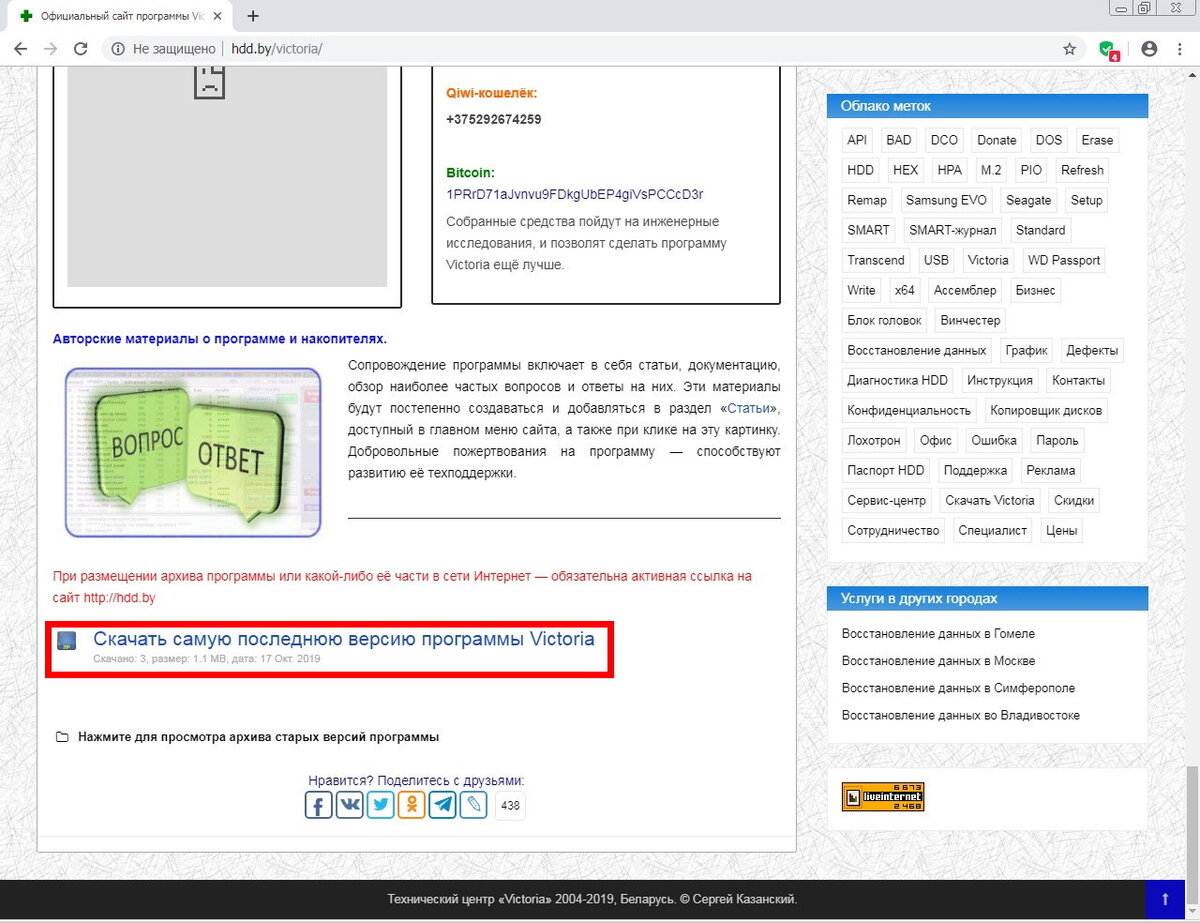Viewport: 1200px width, 923px height.
Task: Open the Erase tag
Action: (x=1097, y=140)
